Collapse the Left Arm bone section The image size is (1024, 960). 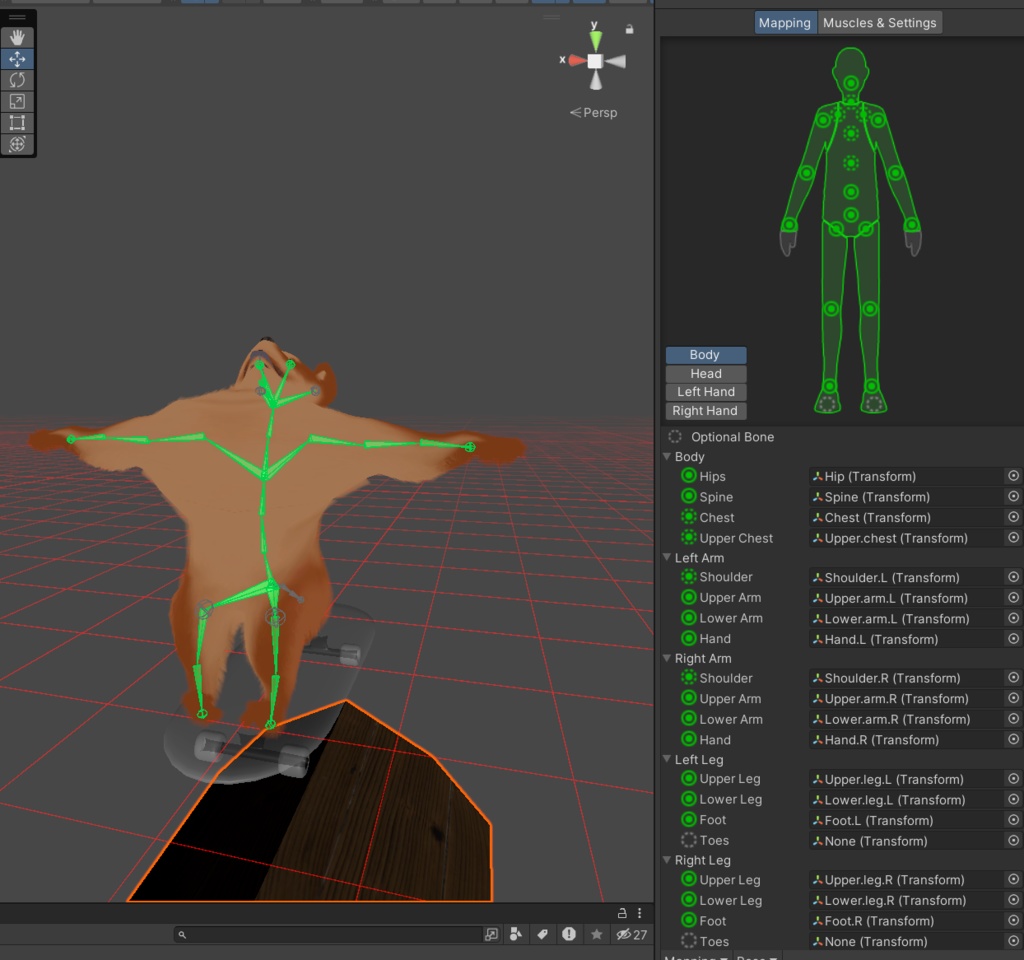coord(667,558)
